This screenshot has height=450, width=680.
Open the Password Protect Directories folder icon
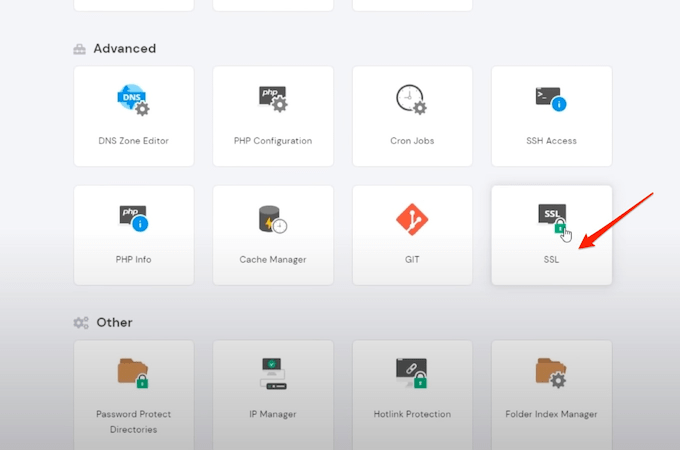point(133,373)
